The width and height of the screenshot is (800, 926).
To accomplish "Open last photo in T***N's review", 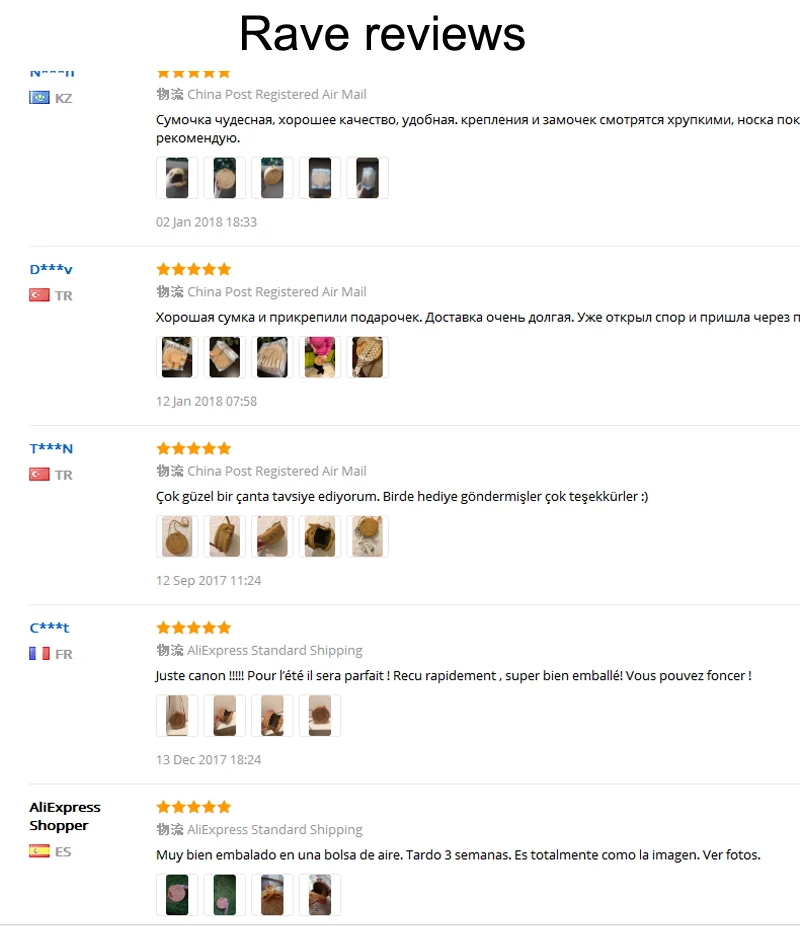I will click(x=367, y=536).
